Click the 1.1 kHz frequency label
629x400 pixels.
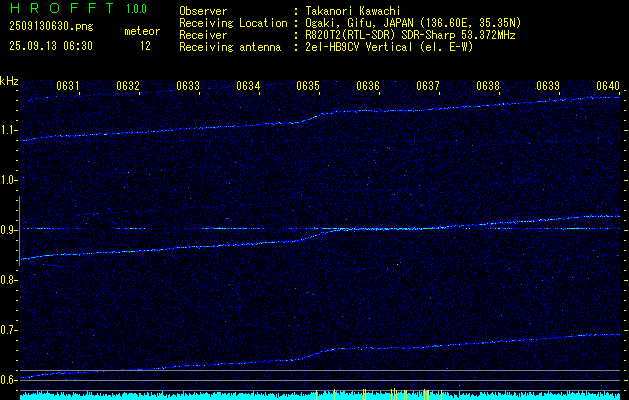click(9, 130)
